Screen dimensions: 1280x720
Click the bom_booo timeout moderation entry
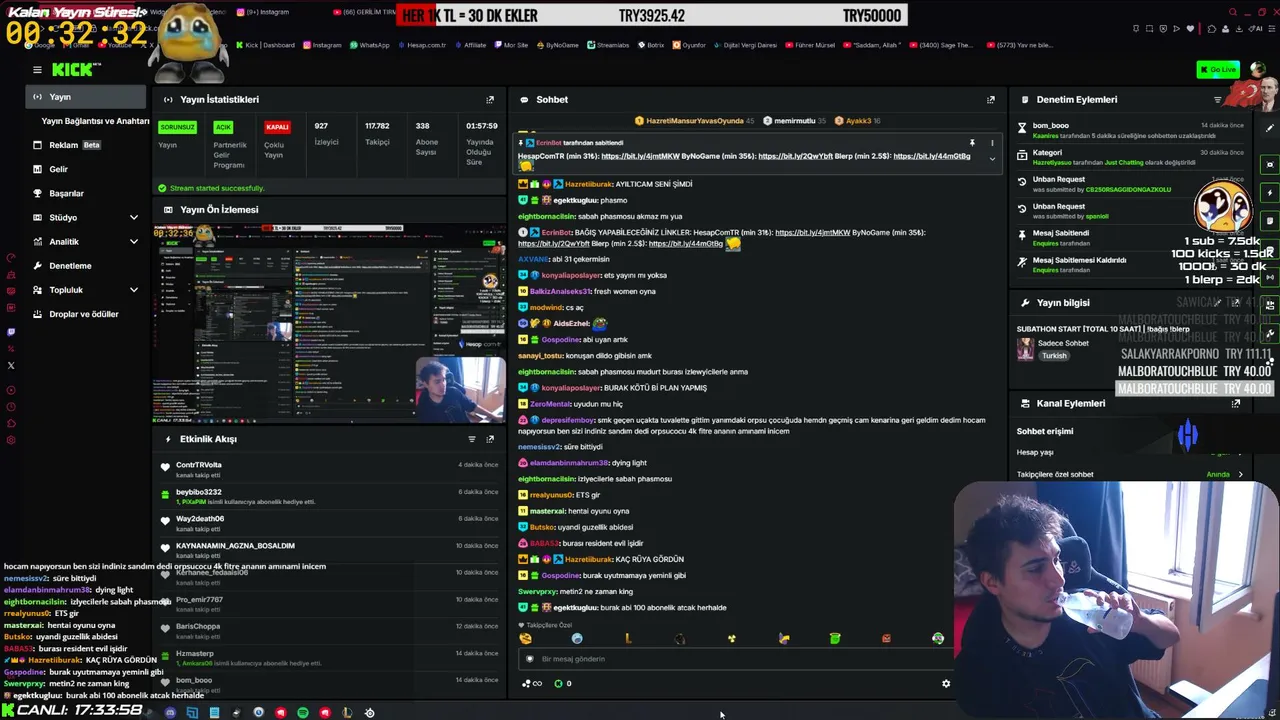click(x=1131, y=130)
